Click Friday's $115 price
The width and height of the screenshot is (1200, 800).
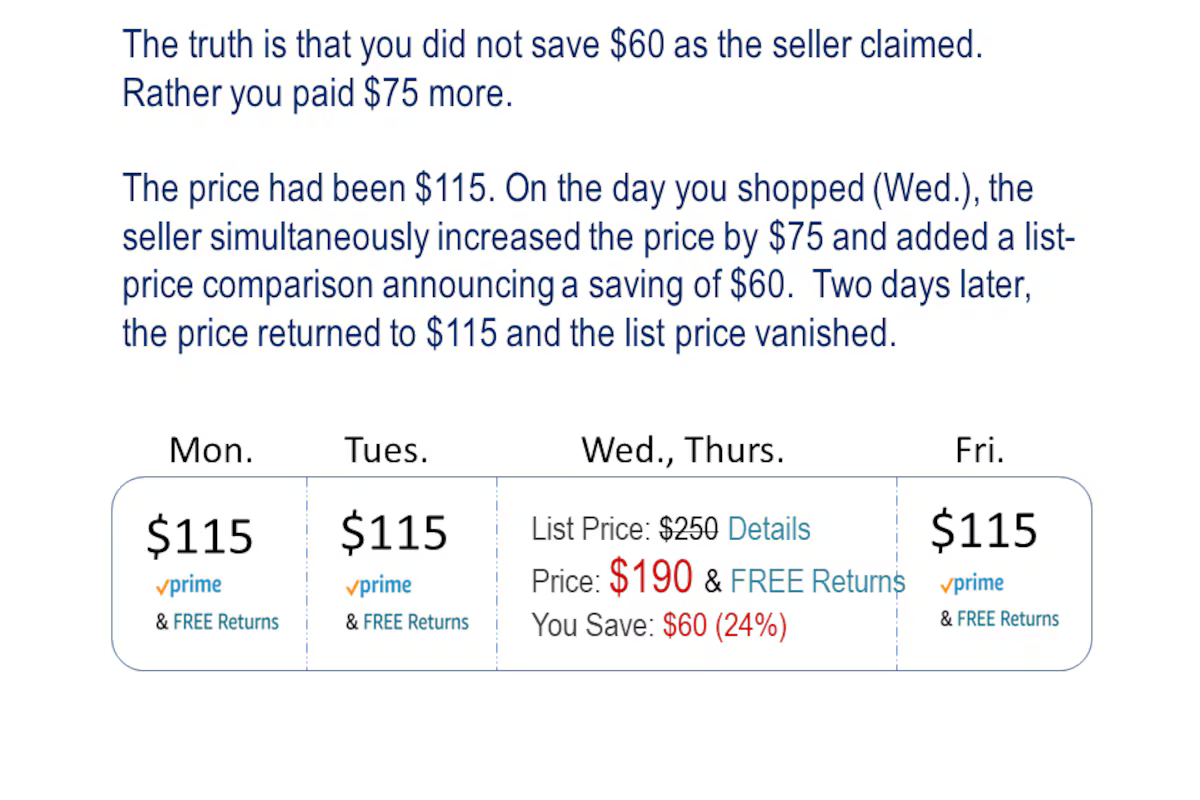pos(984,529)
